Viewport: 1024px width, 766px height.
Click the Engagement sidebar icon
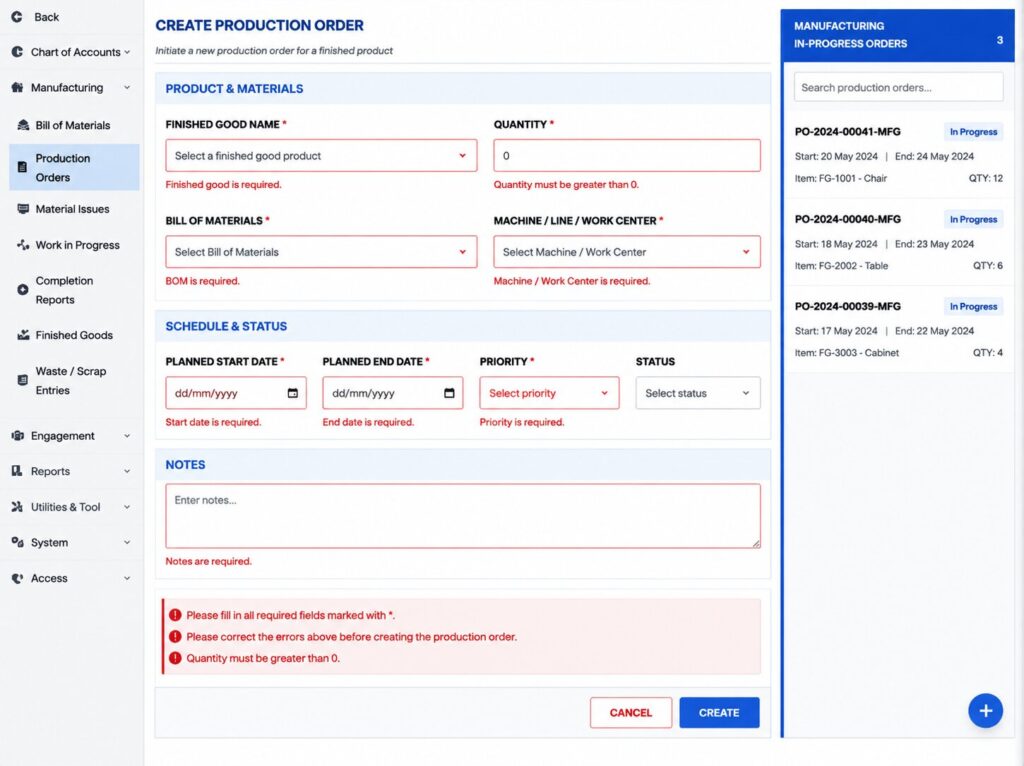(17, 436)
